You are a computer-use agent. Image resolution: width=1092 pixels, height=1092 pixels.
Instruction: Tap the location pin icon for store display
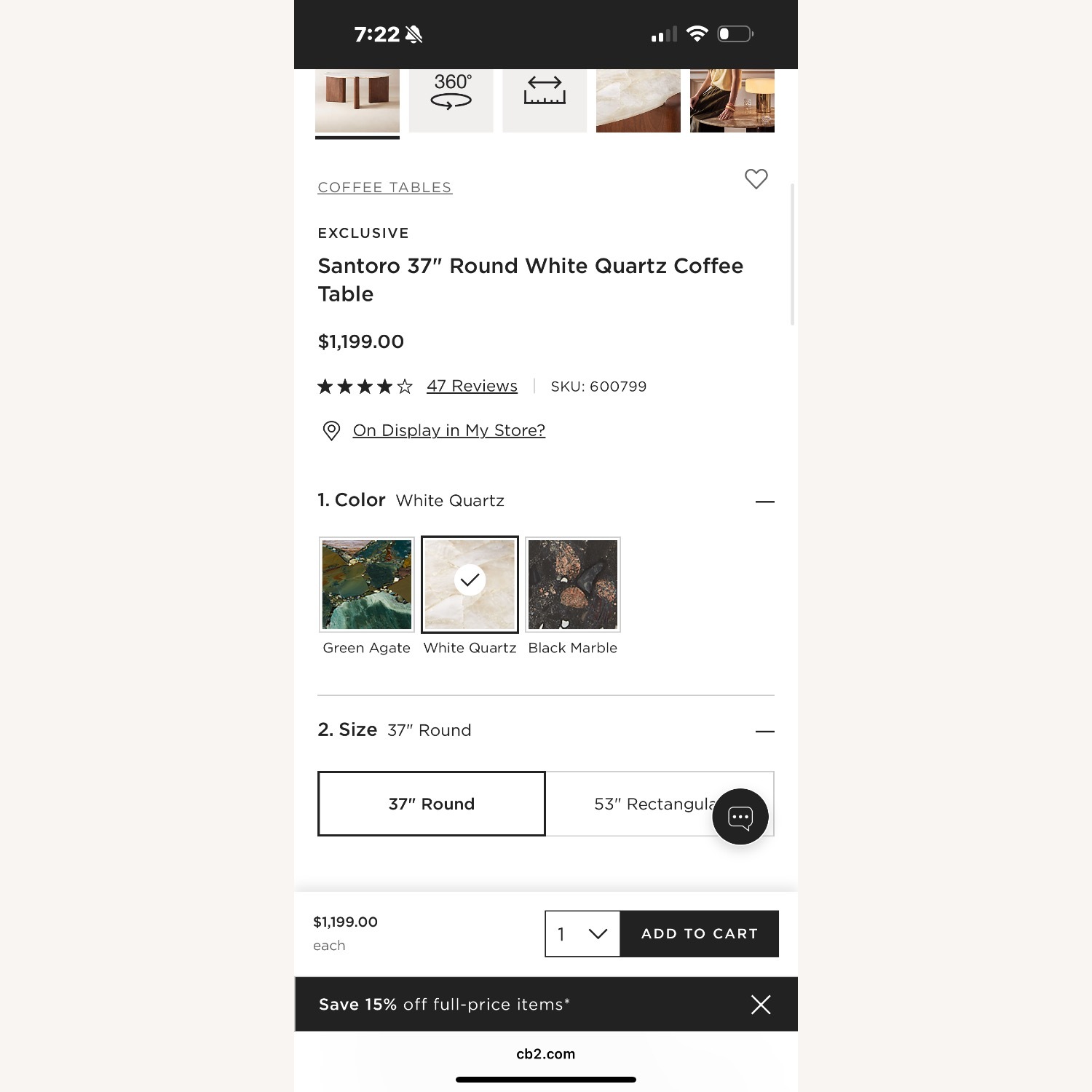point(331,431)
